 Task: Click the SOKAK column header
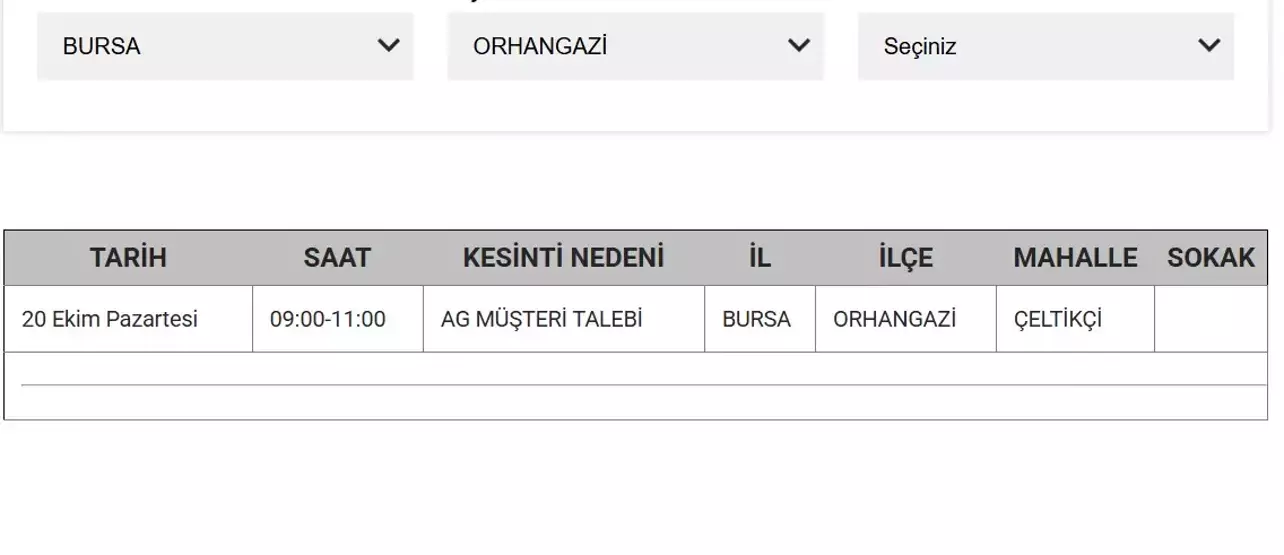pos(1210,258)
